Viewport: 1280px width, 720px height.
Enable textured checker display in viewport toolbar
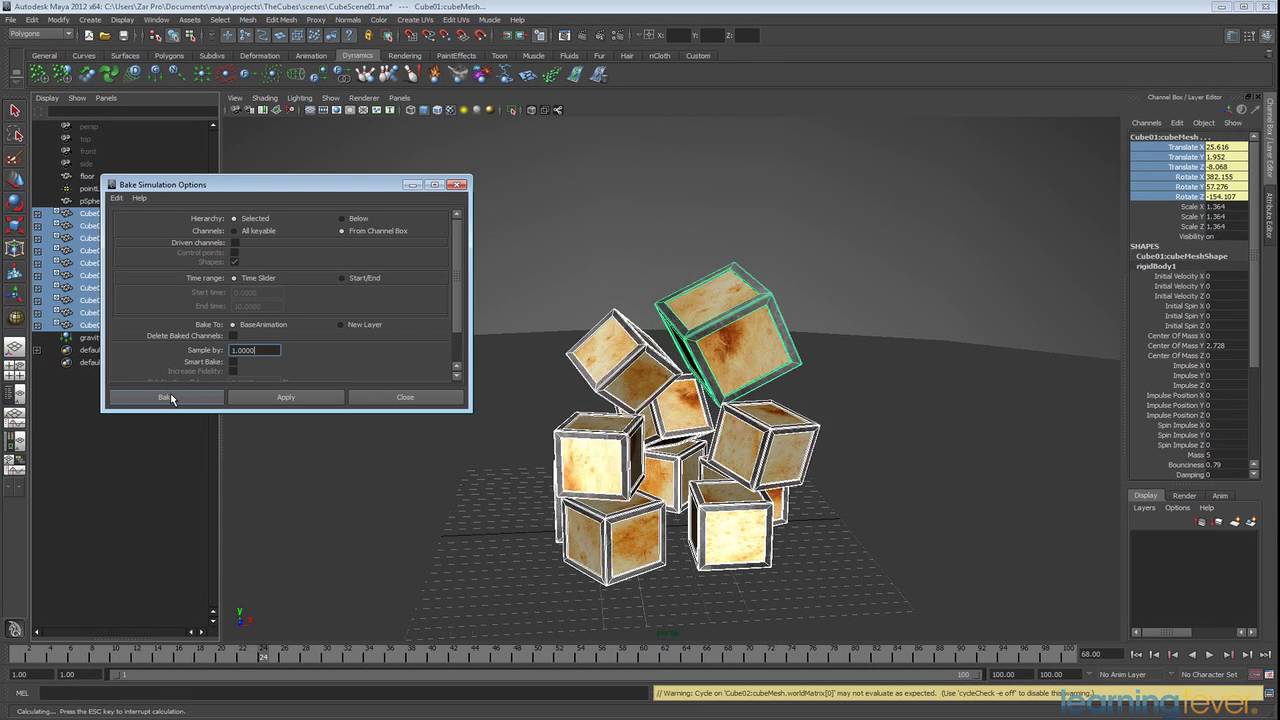click(x=450, y=110)
